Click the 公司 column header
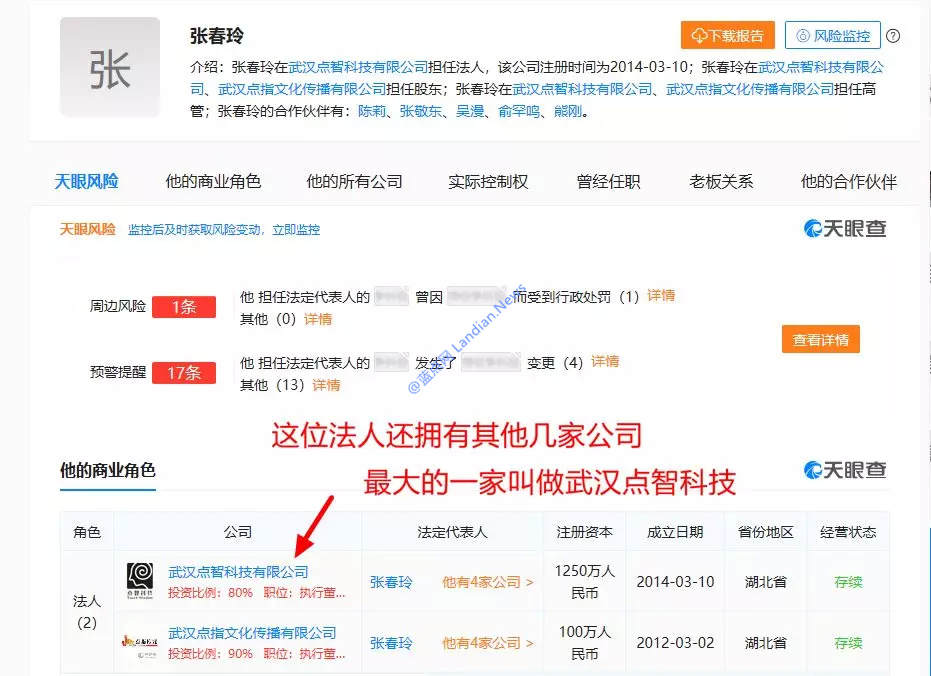Screen dimensions: 931x676 pos(238,532)
